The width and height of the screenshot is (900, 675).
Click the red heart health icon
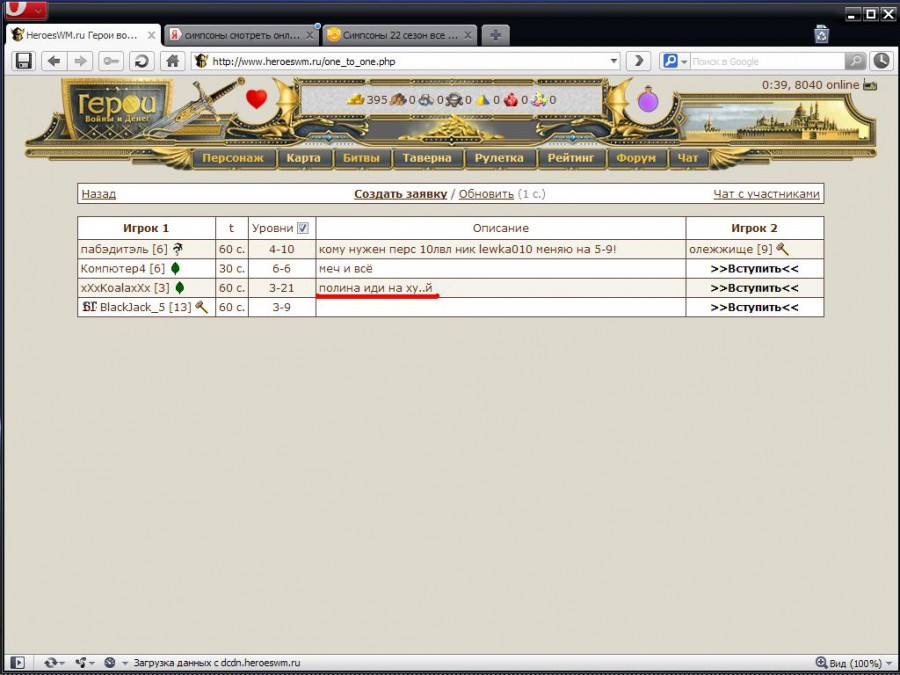256,99
